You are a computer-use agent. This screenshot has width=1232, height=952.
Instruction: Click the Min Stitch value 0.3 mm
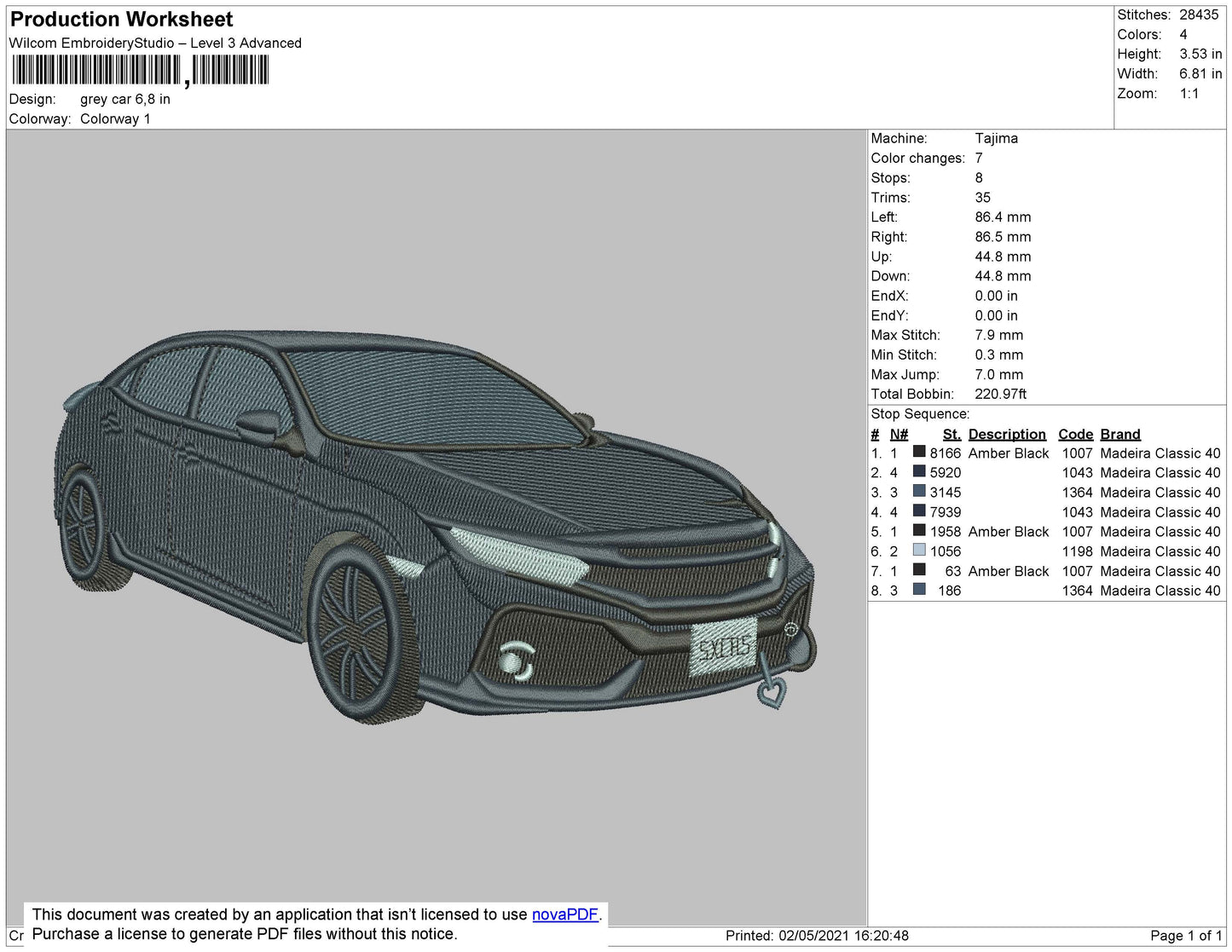pos(999,355)
